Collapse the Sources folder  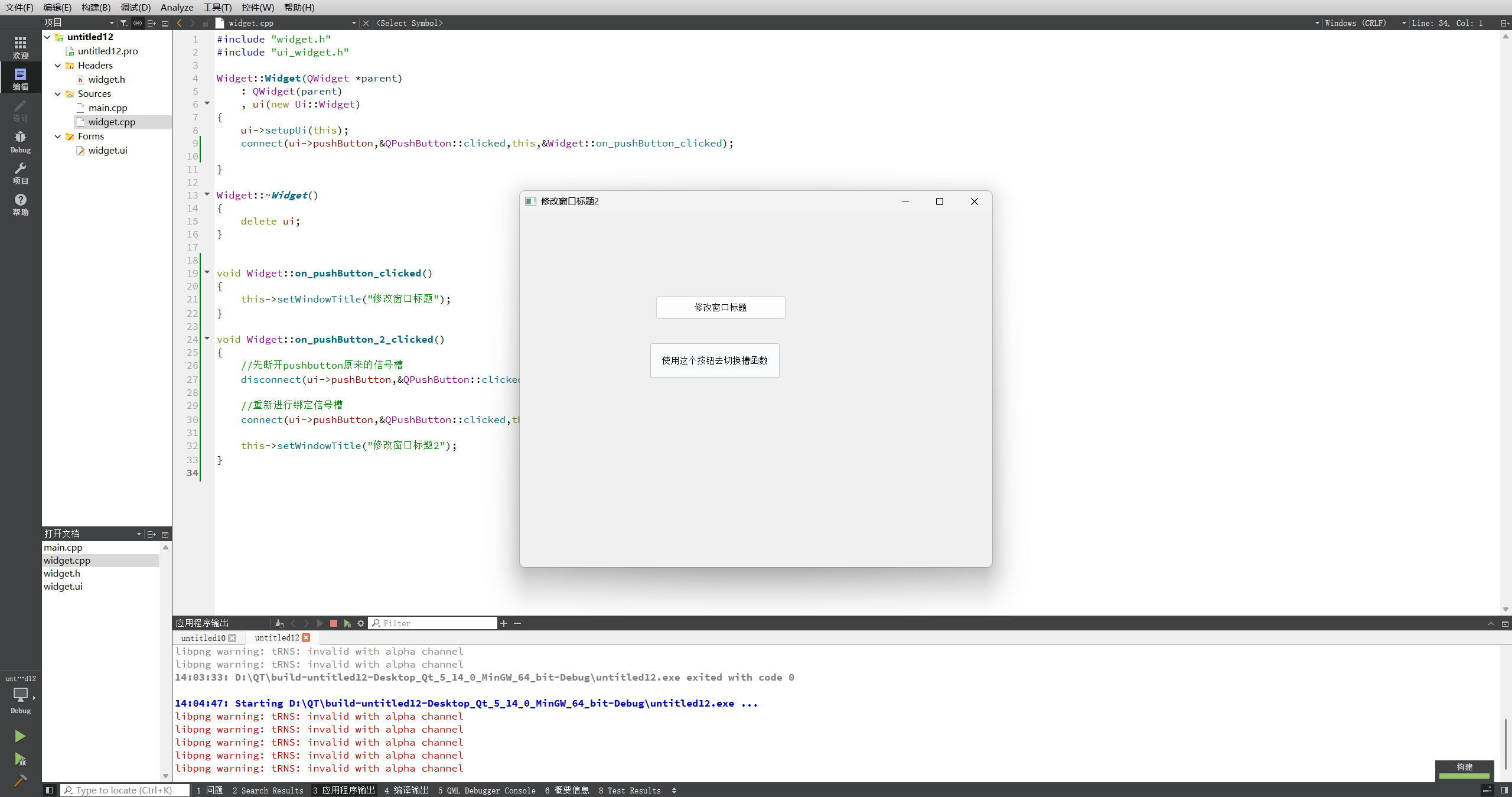[58, 94]
